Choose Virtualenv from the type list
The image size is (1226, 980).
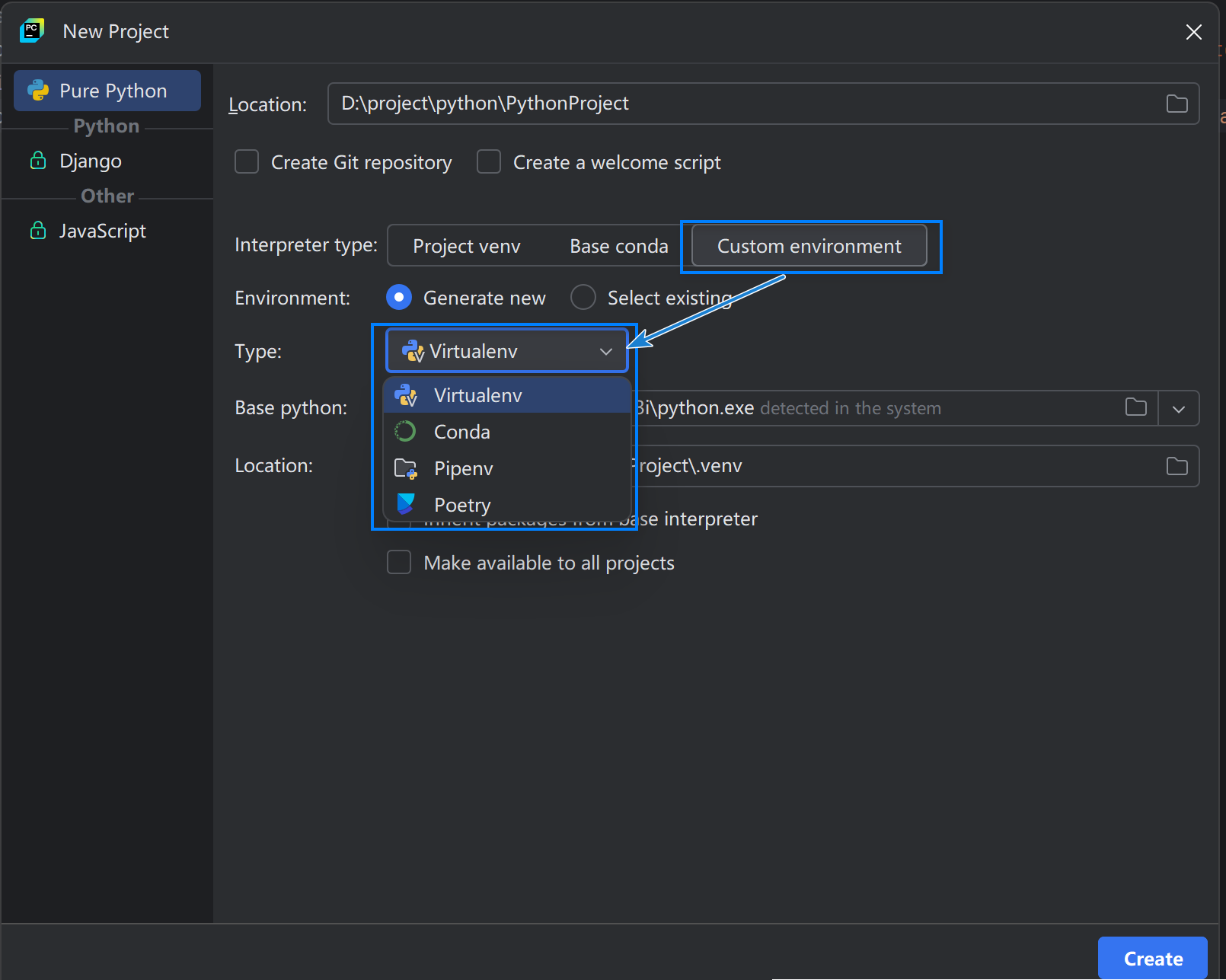click(x=508, y=395)
